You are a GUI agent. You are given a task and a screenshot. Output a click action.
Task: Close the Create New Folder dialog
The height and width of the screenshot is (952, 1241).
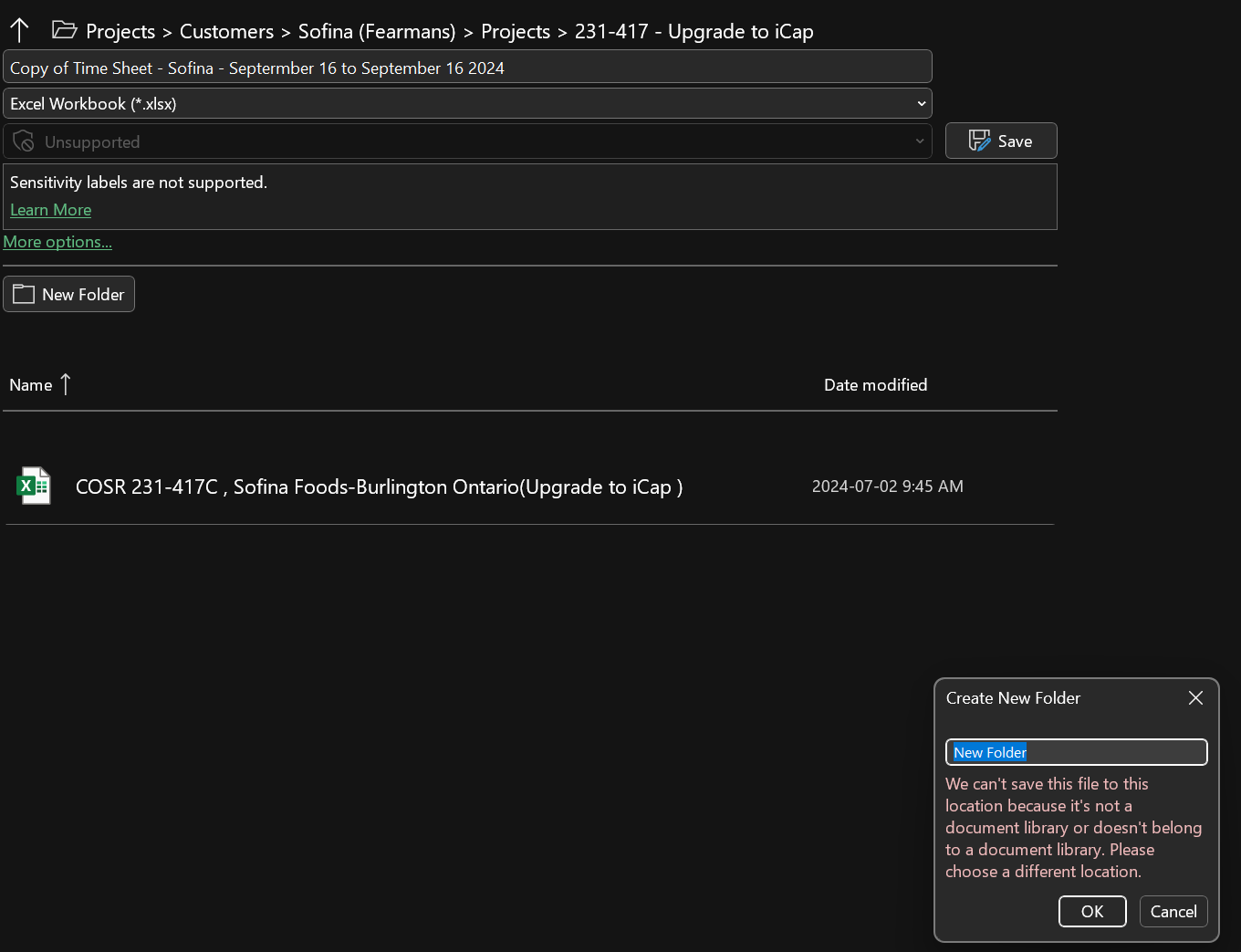coord(1195,697)
